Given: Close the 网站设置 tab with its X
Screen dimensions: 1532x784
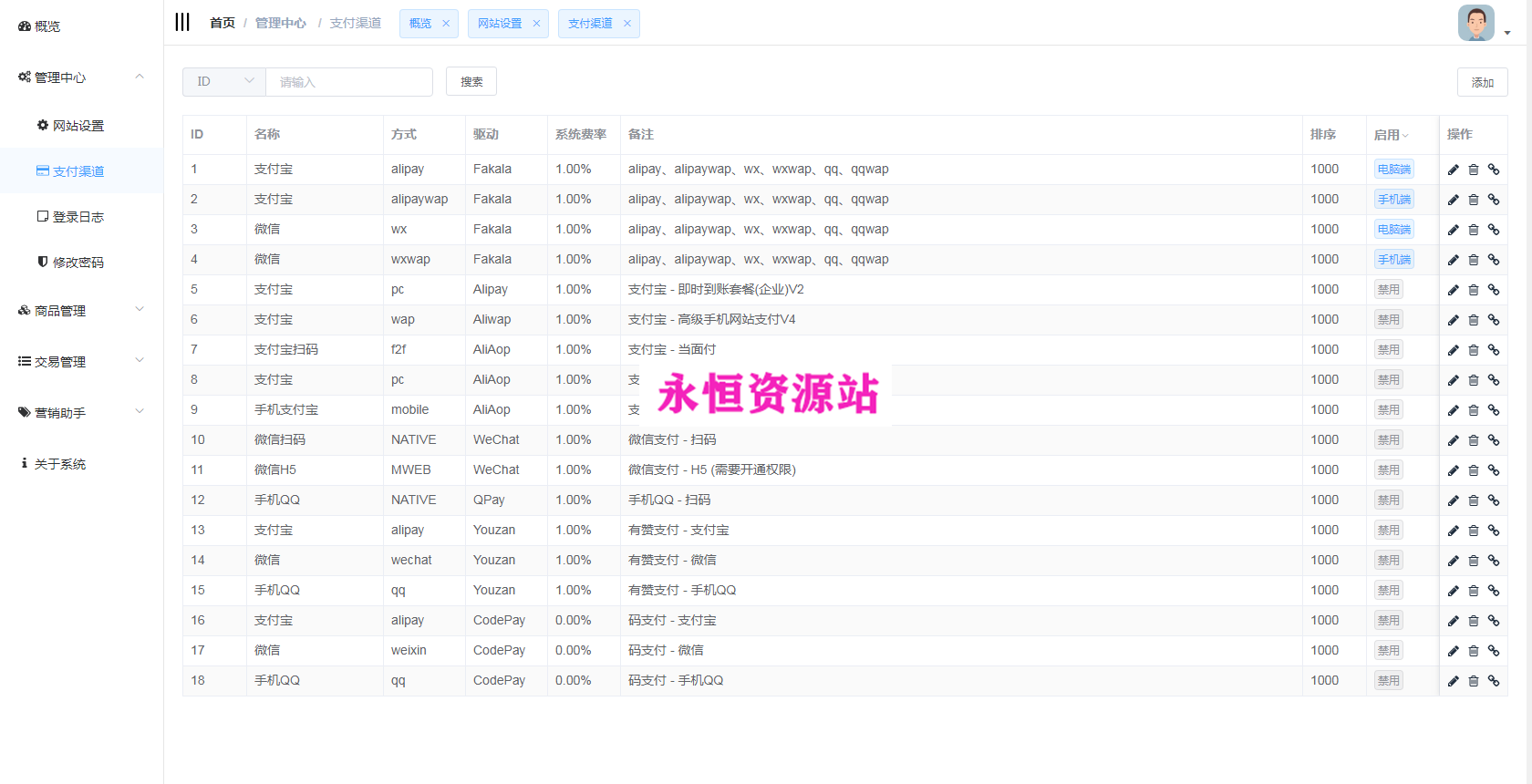Looking at the screenshot, I should click(x=536, y=24).
